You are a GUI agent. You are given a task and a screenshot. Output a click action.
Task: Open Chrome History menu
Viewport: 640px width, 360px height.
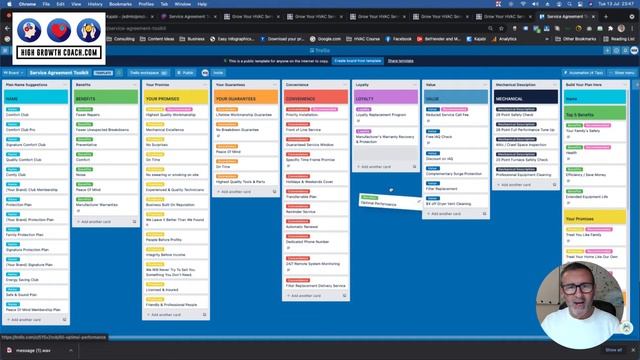[x=95, y=4]
